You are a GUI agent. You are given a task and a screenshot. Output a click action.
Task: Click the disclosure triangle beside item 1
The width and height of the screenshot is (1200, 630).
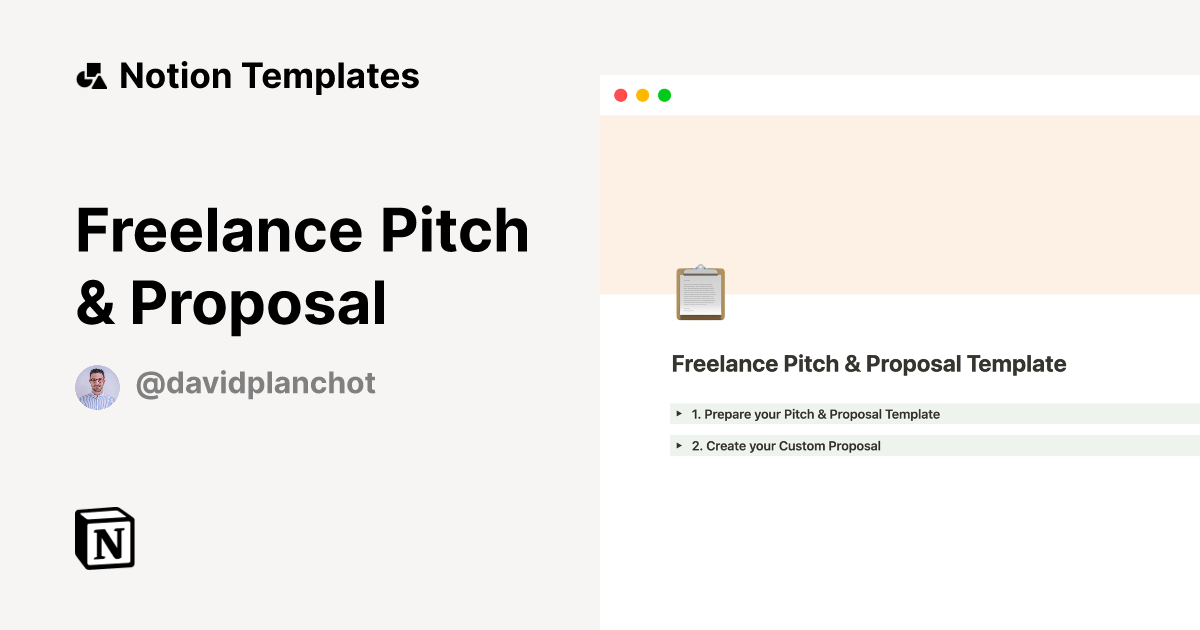679,413
